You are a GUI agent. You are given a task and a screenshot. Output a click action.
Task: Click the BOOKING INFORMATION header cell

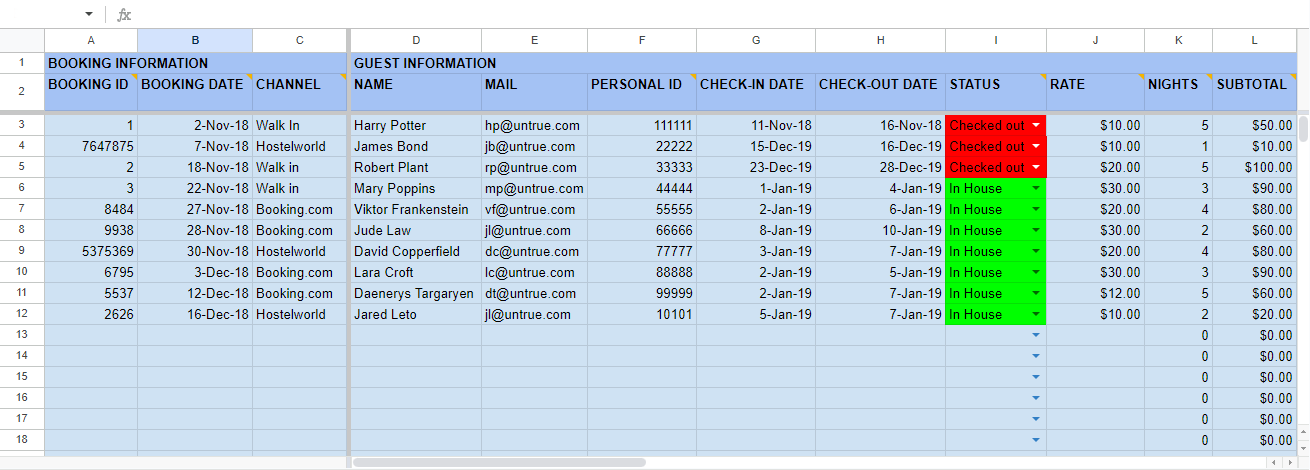195,63
